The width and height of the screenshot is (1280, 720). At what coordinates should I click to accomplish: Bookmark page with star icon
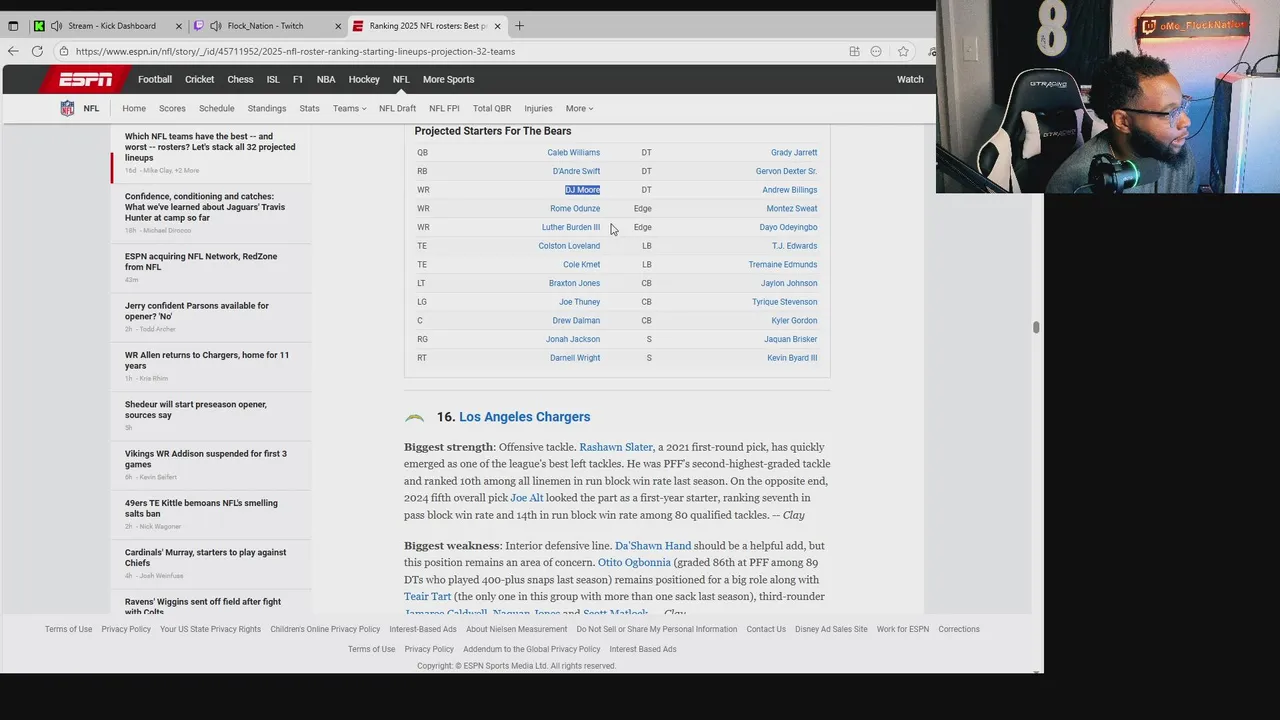coord(903,51)
